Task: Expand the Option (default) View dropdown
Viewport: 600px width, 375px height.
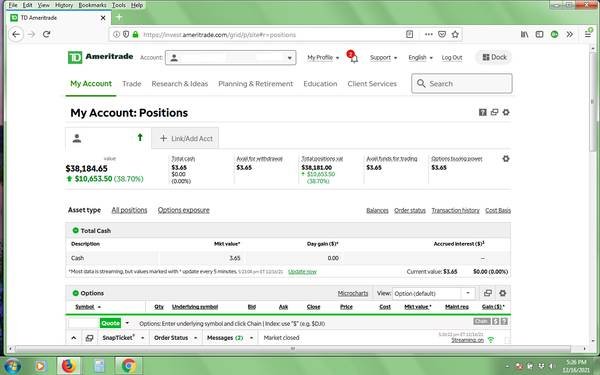Action: (434, 293)
